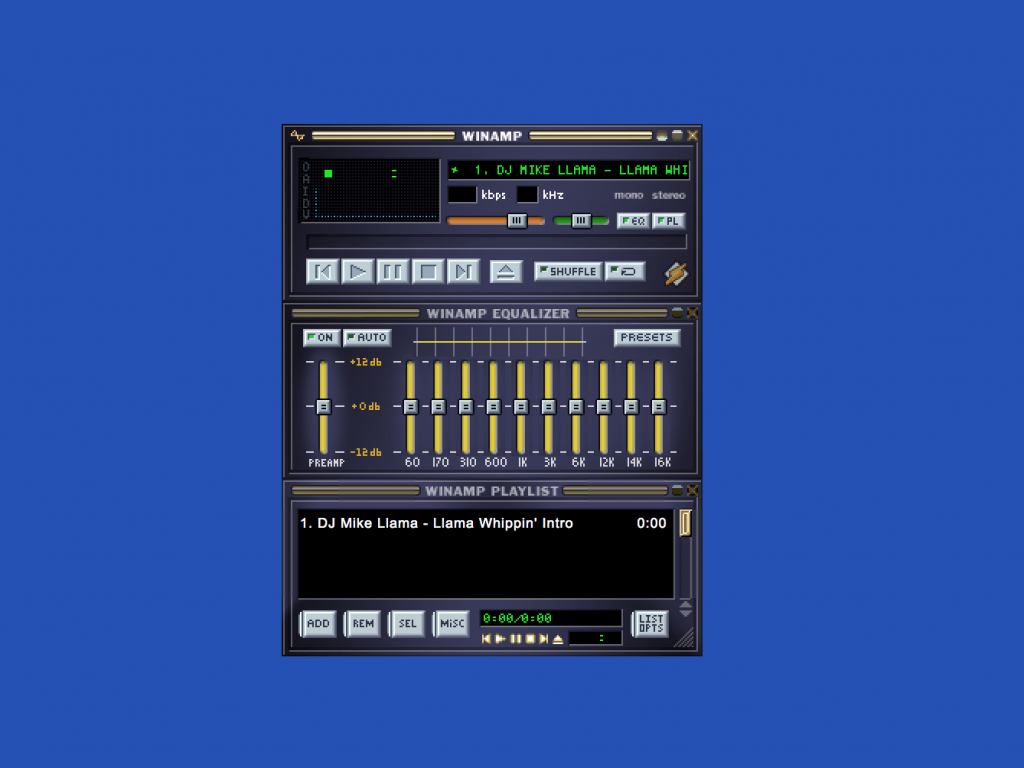Click mini Previous button in playlist window

[x=486, y=639]
